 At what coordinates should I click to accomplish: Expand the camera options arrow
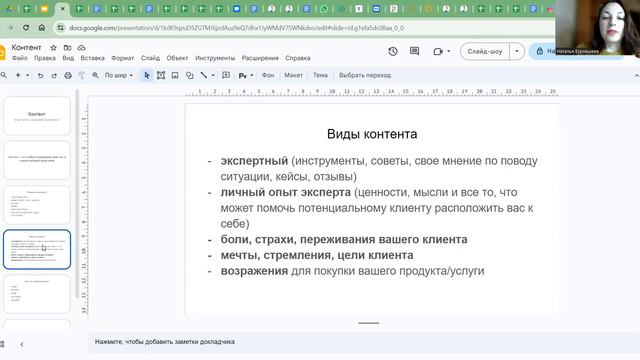click(449, 51)
